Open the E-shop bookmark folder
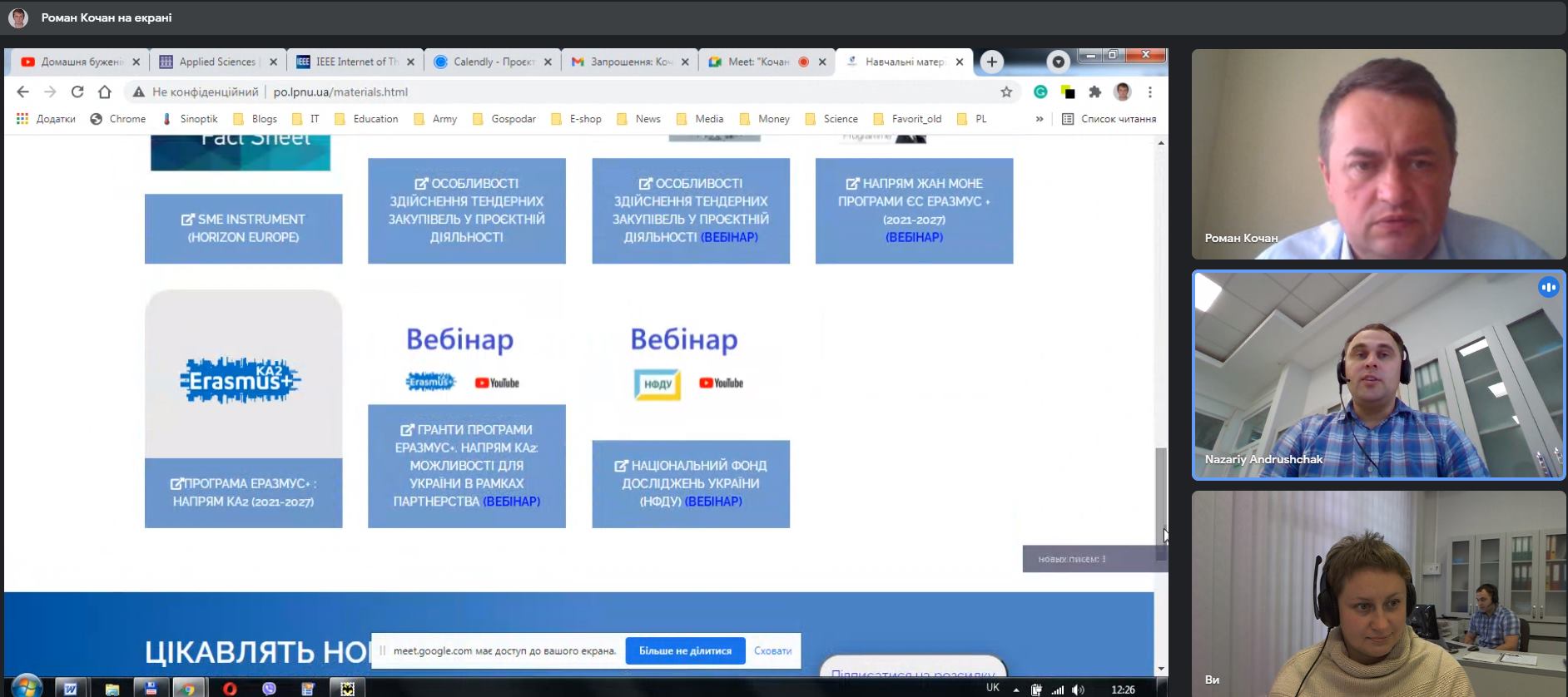The width and height of the screenshot is (1568, 697). pyautogui.click(x=576, y=119)
